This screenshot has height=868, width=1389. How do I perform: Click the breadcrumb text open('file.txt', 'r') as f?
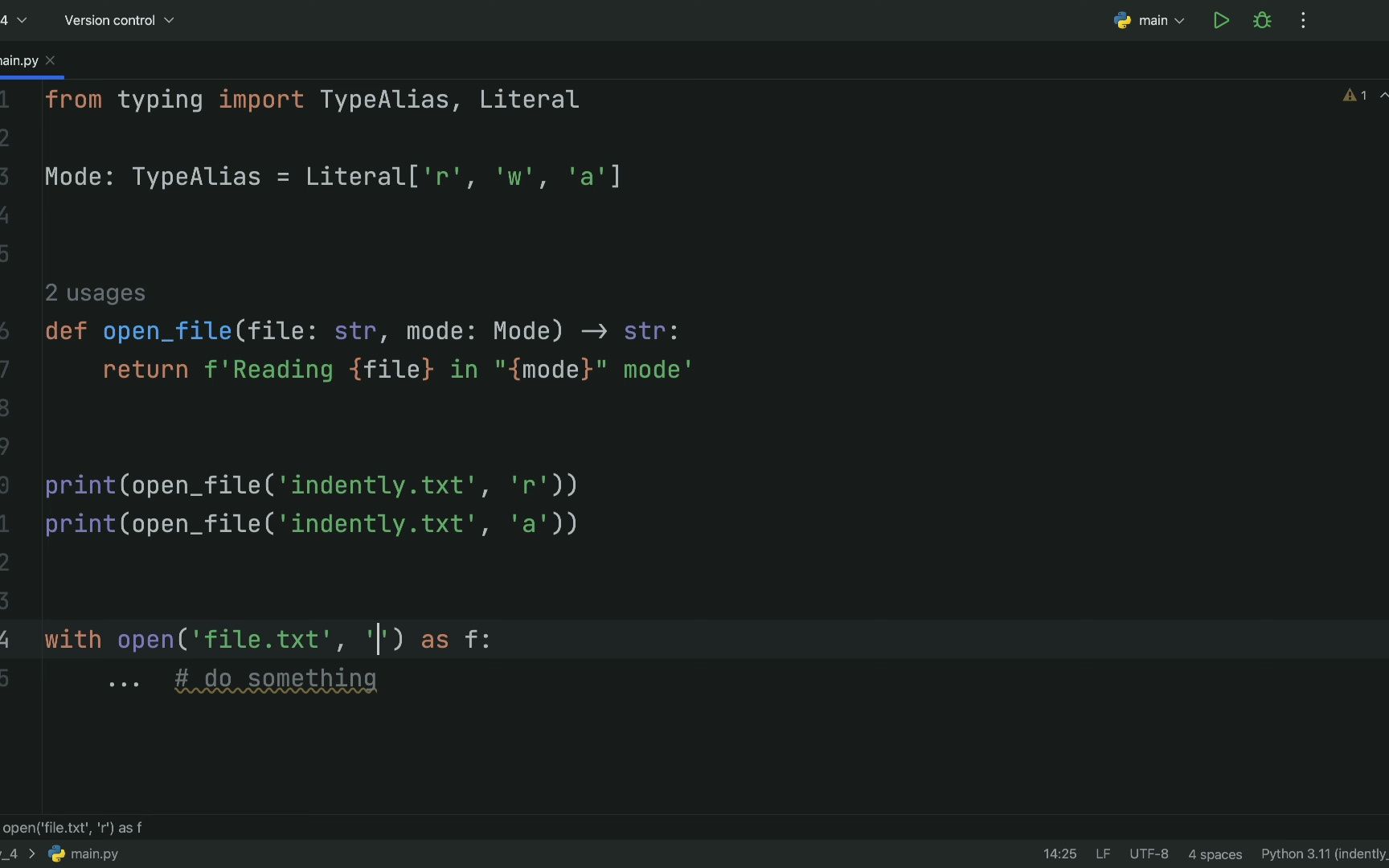[x=72, y=828]
